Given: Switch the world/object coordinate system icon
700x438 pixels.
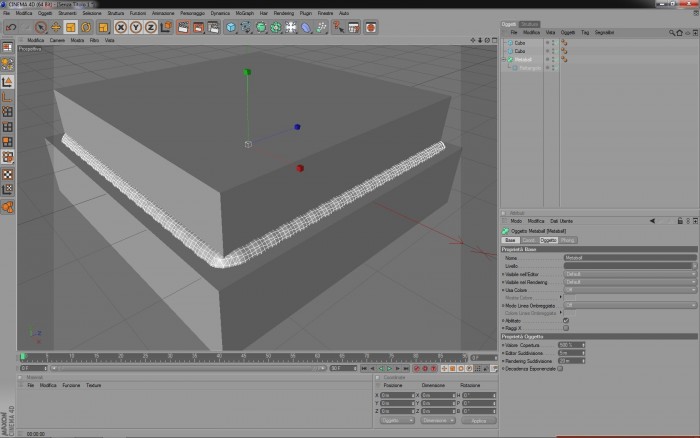Looking at the screenshot, I should click(x=166, y=27).
